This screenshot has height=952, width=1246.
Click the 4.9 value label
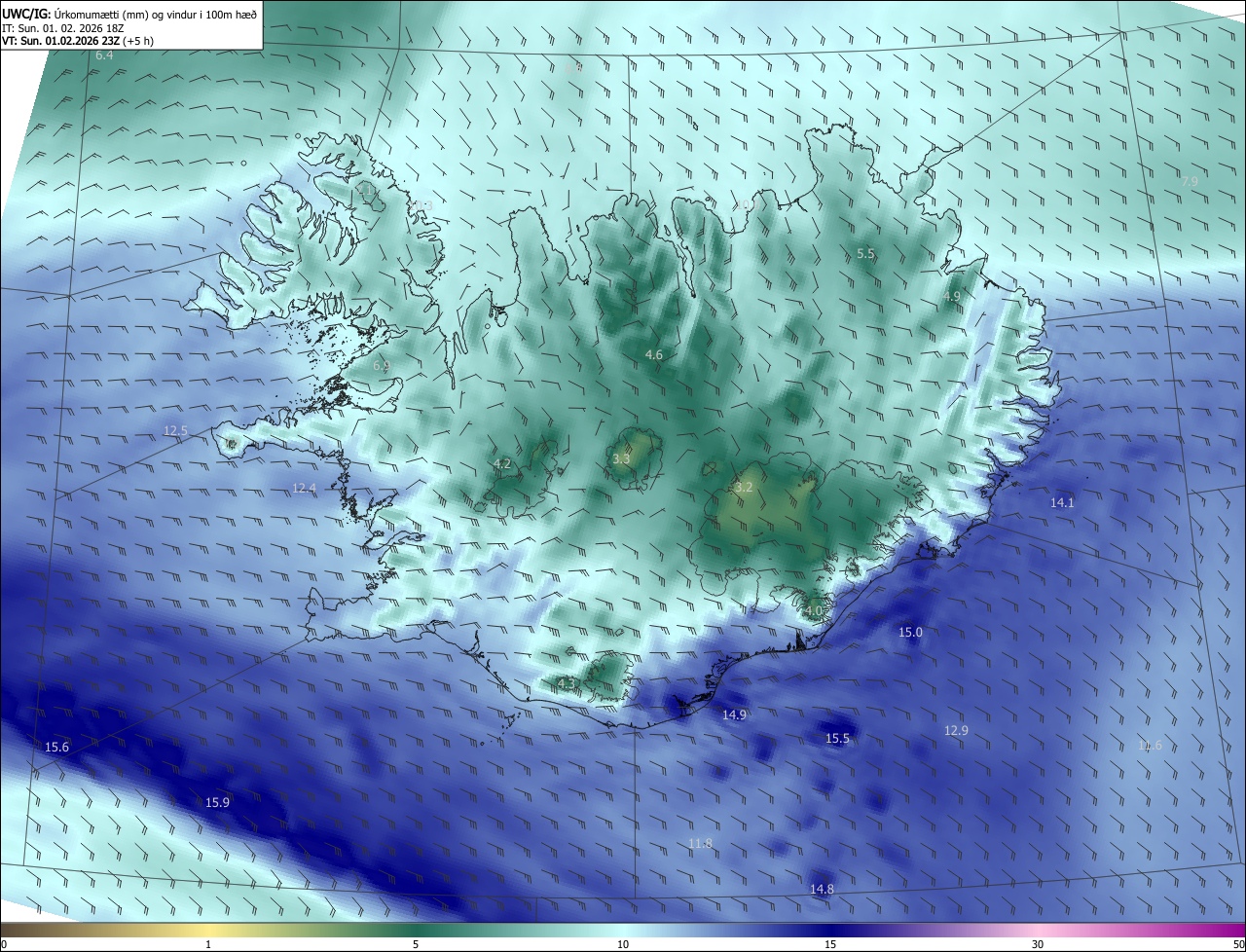coord(952,296)
